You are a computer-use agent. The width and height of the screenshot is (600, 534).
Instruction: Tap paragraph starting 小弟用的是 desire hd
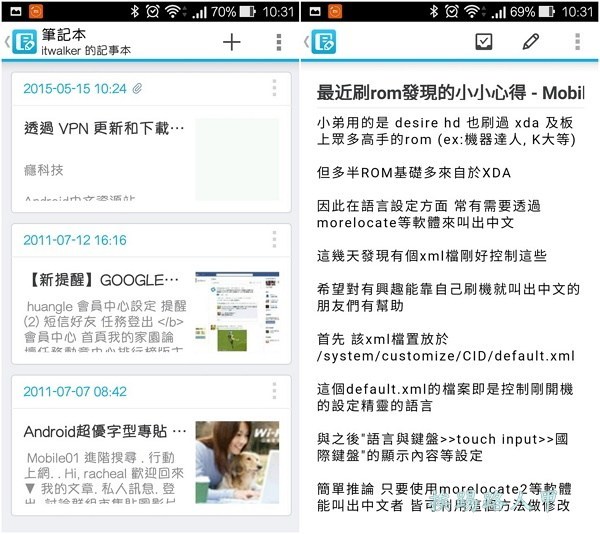pos(446,131)
